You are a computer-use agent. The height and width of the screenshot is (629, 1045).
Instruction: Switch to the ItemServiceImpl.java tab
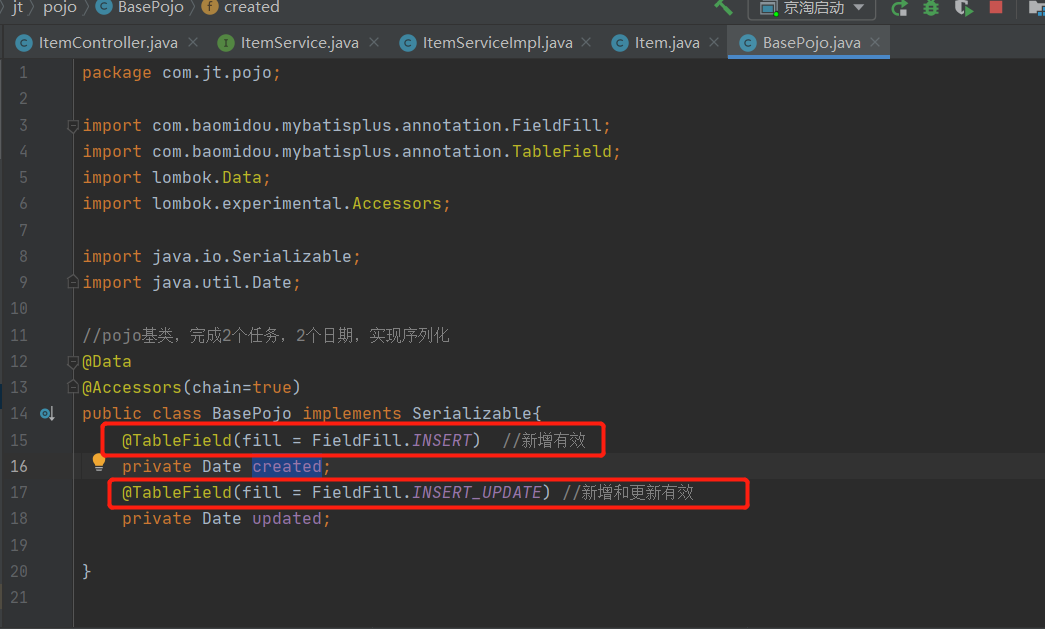click(497, 43)
